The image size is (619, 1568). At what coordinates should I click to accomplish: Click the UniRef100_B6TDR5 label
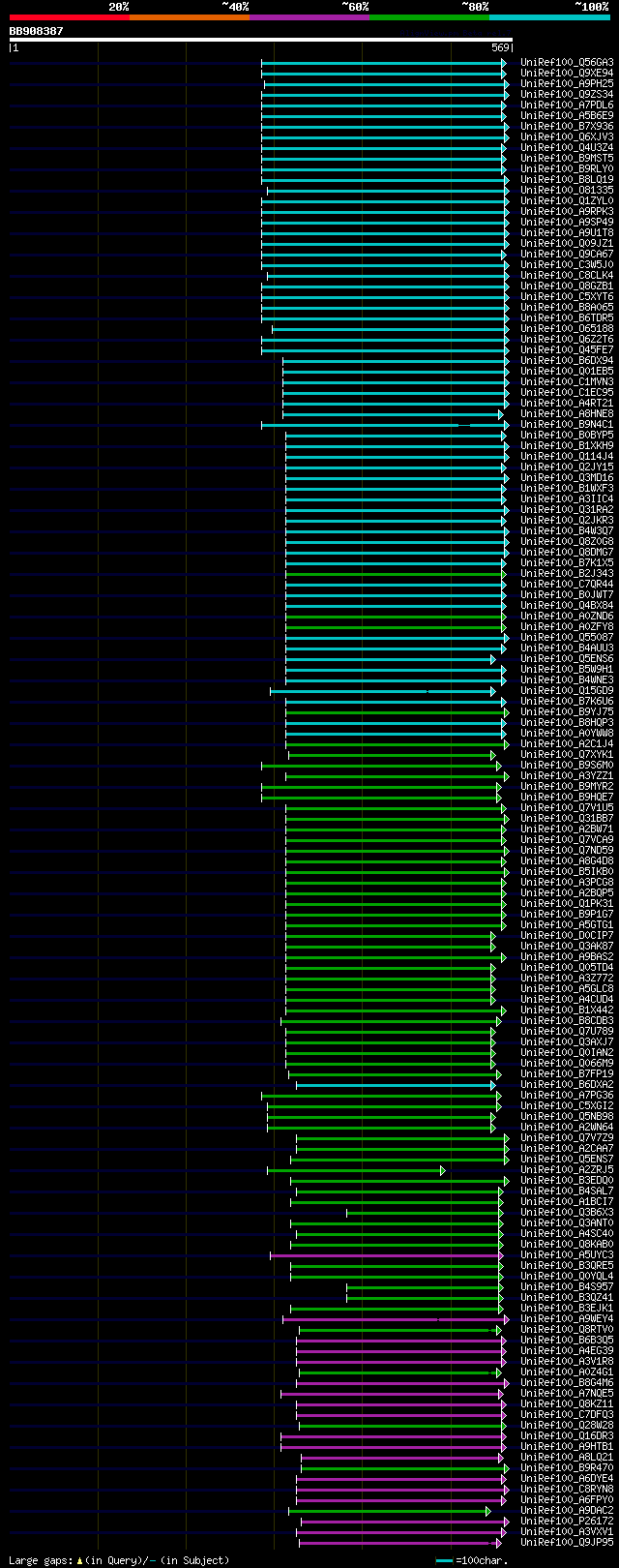tap(567, 317)
